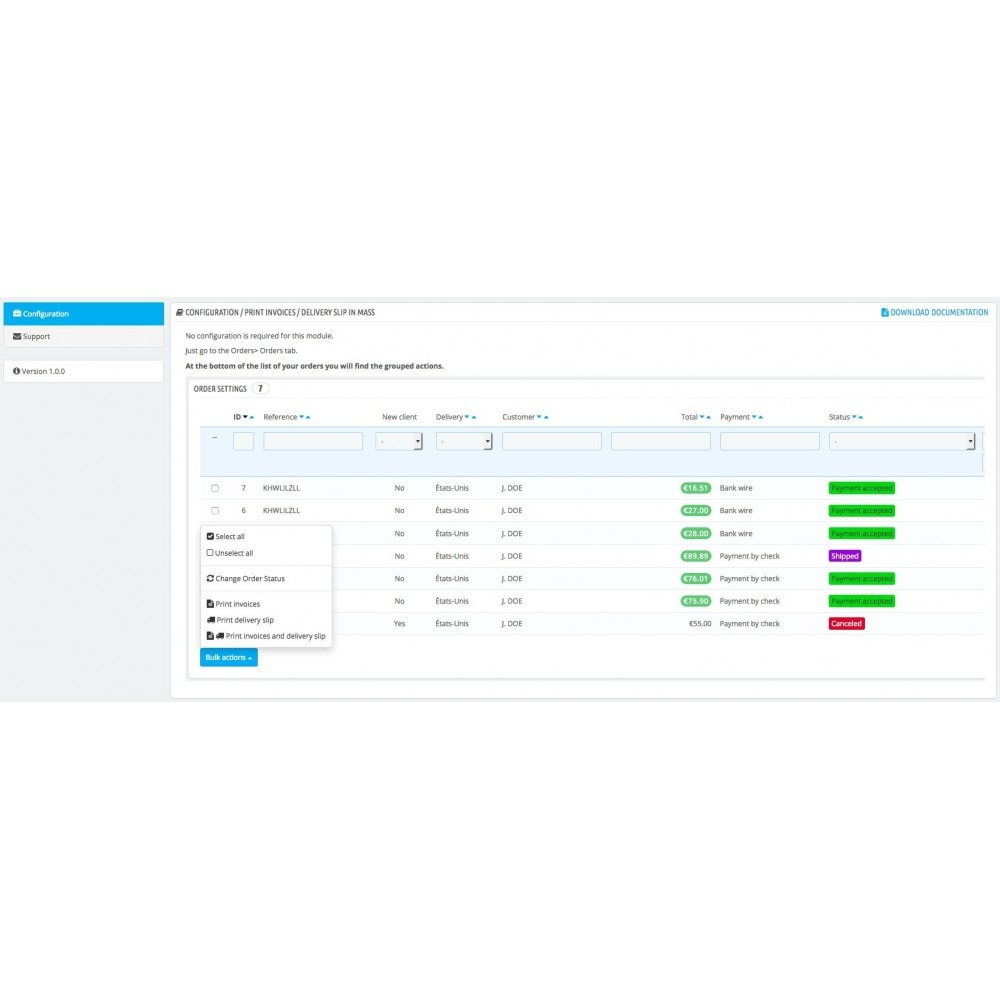Image resolution: width=1000 pixels, height=1000 pixels.
Task: Choose Change Order Status menu entry
Action: point(246,578)
